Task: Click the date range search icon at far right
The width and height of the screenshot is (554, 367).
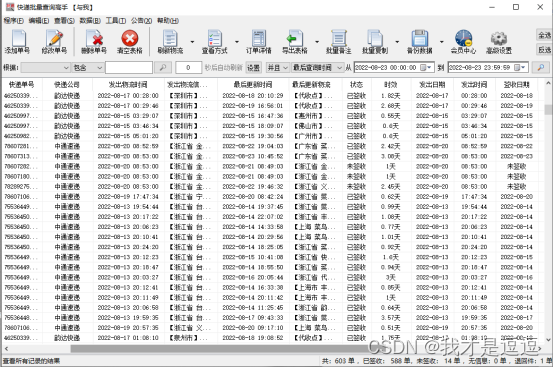Action: tap(541, 67)
